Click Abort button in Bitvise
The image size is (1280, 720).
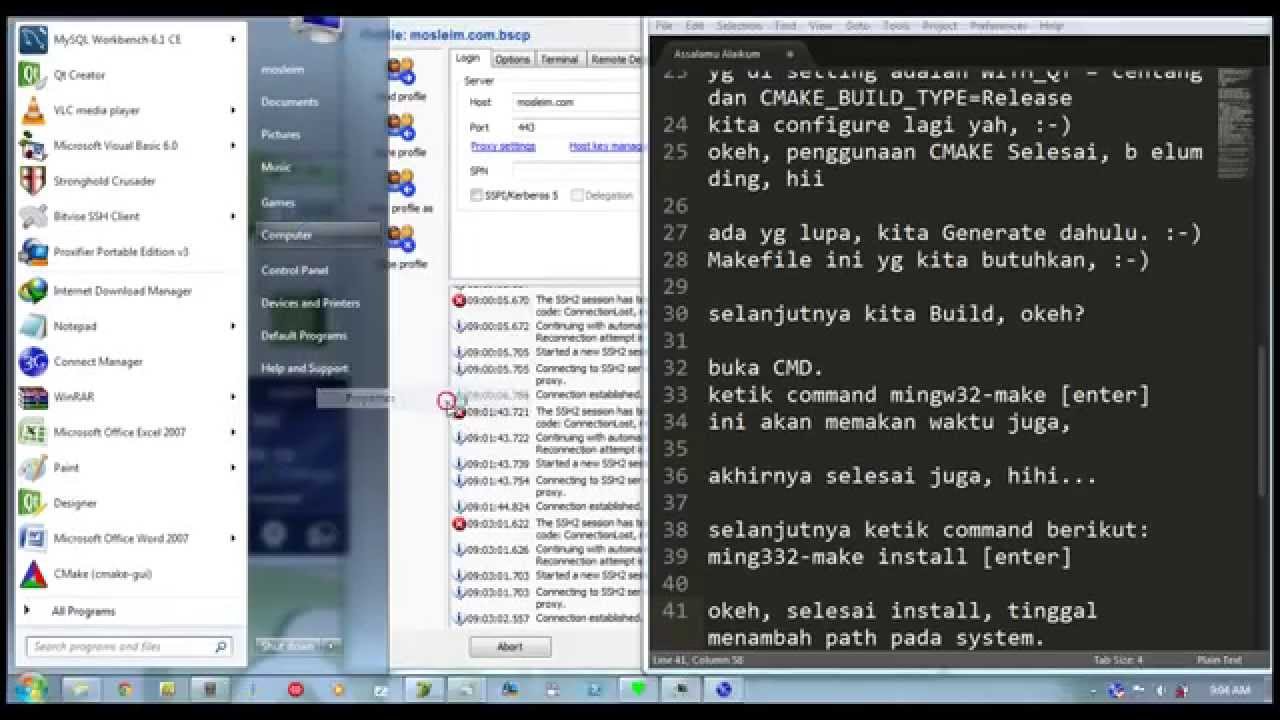[x=510, y=647]
